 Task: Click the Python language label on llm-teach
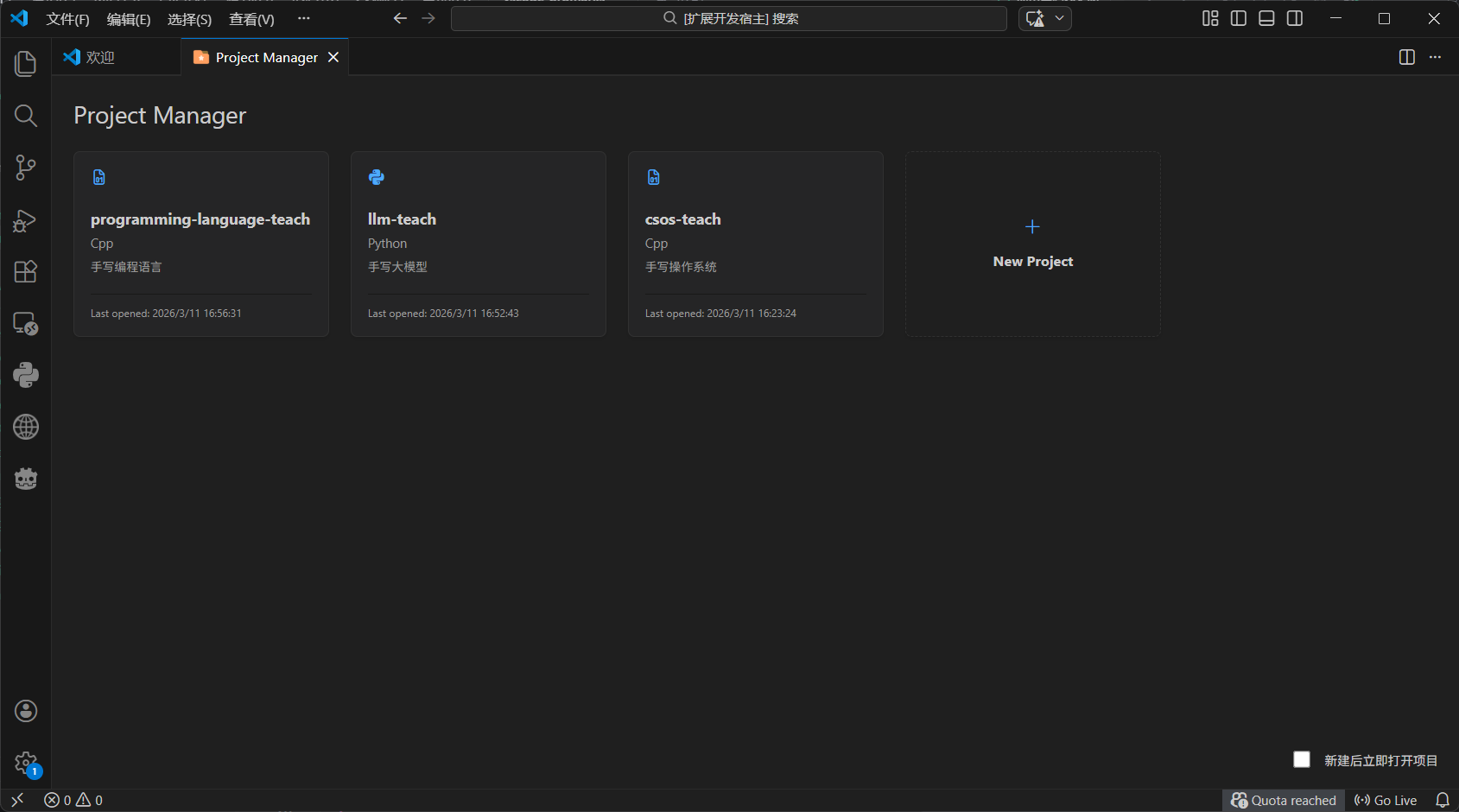pyautogui.click(x=387, y=244)
